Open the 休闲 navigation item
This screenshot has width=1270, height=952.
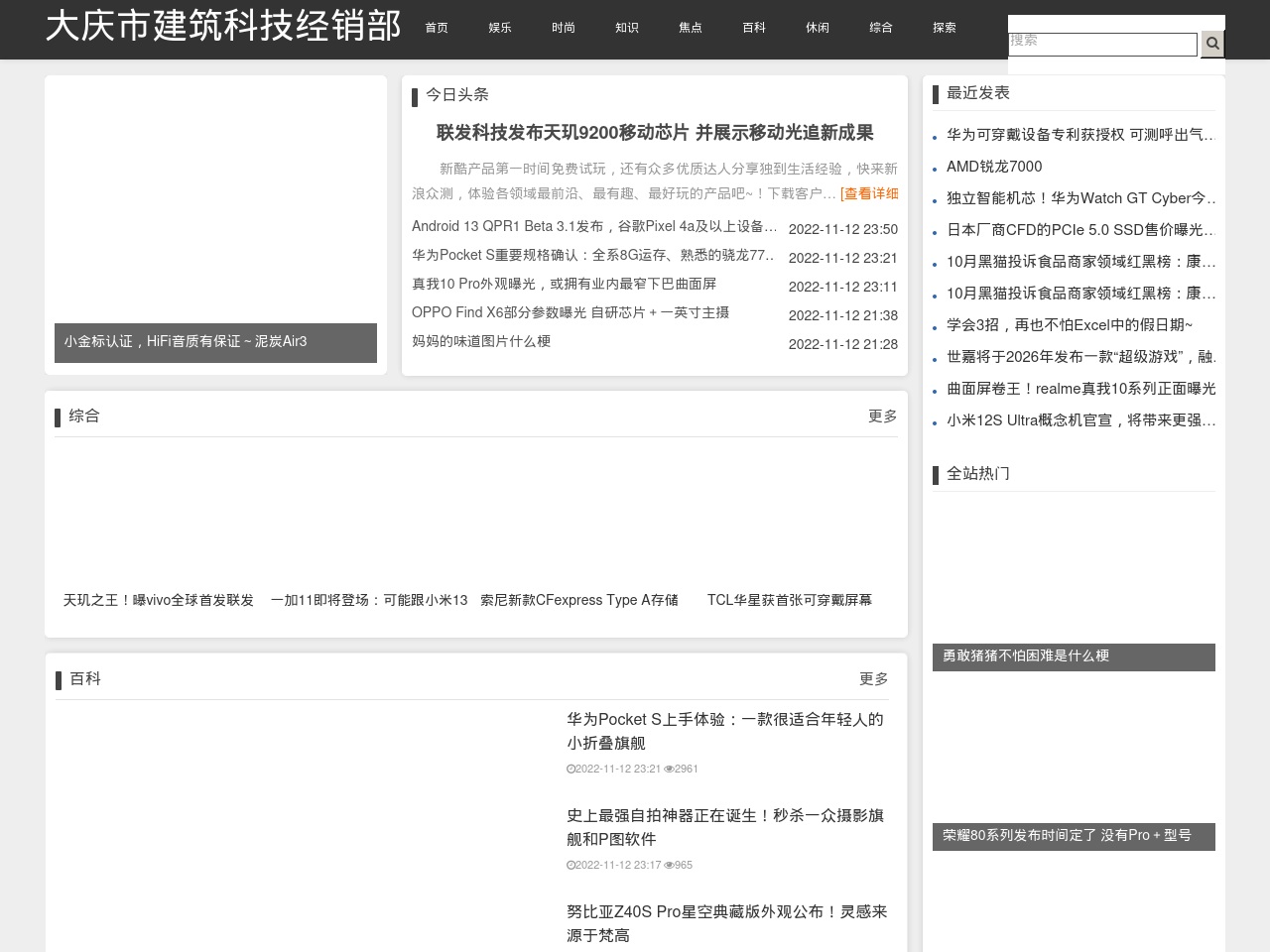pyautogui.click(x=818, y=28)
